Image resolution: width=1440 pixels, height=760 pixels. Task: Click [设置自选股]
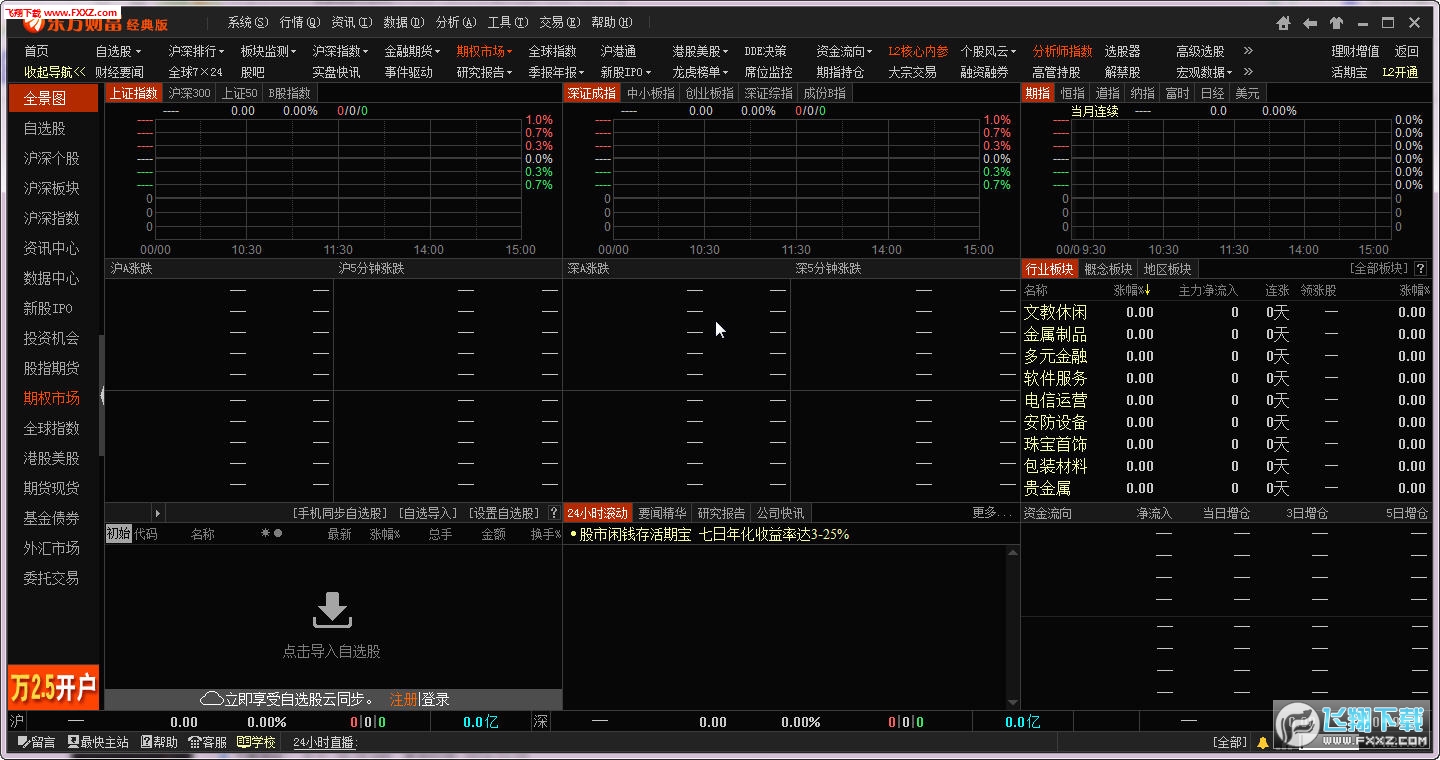tap(504, 513)
